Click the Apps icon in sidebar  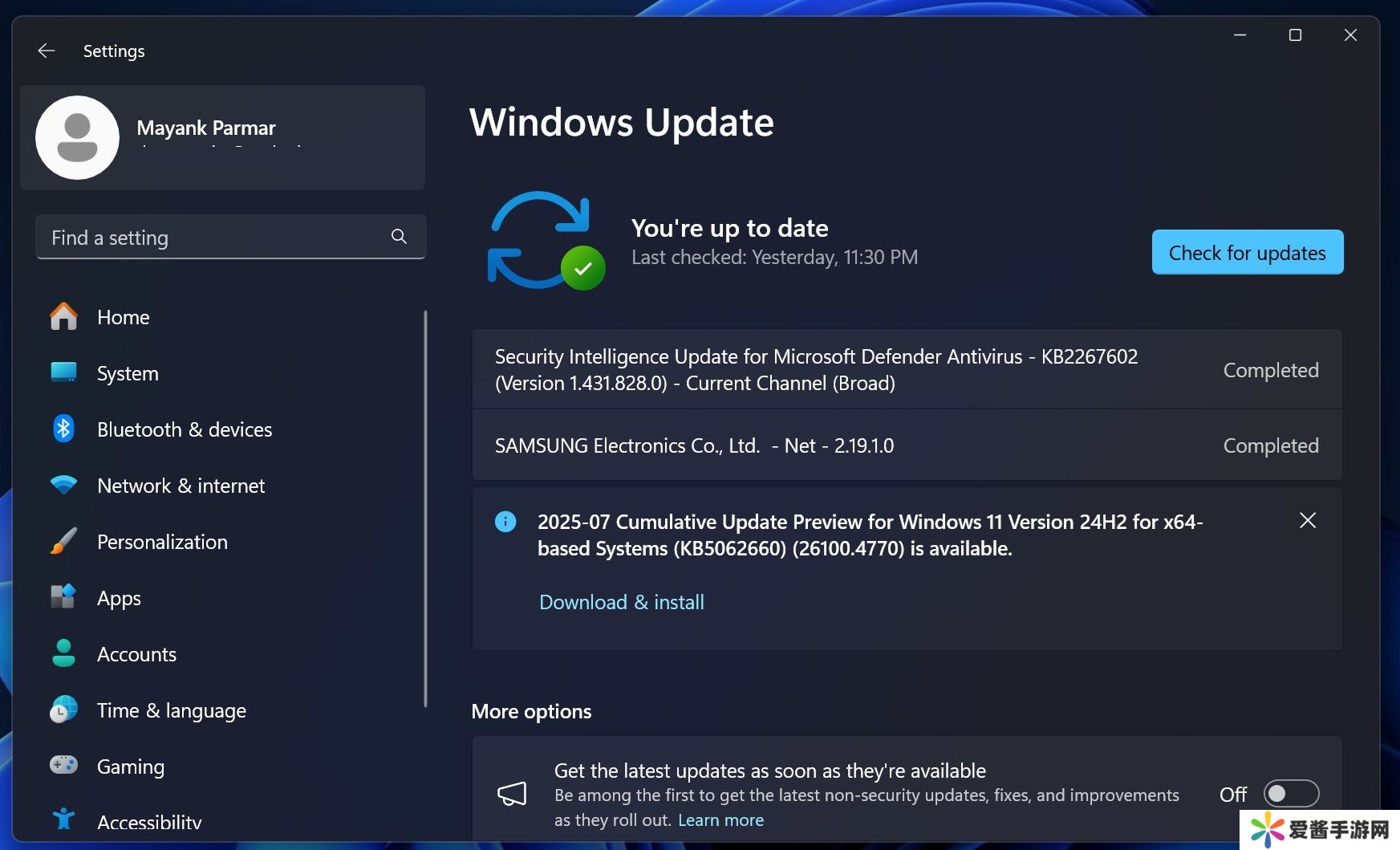pyautogui.click(x=63, y=597)
